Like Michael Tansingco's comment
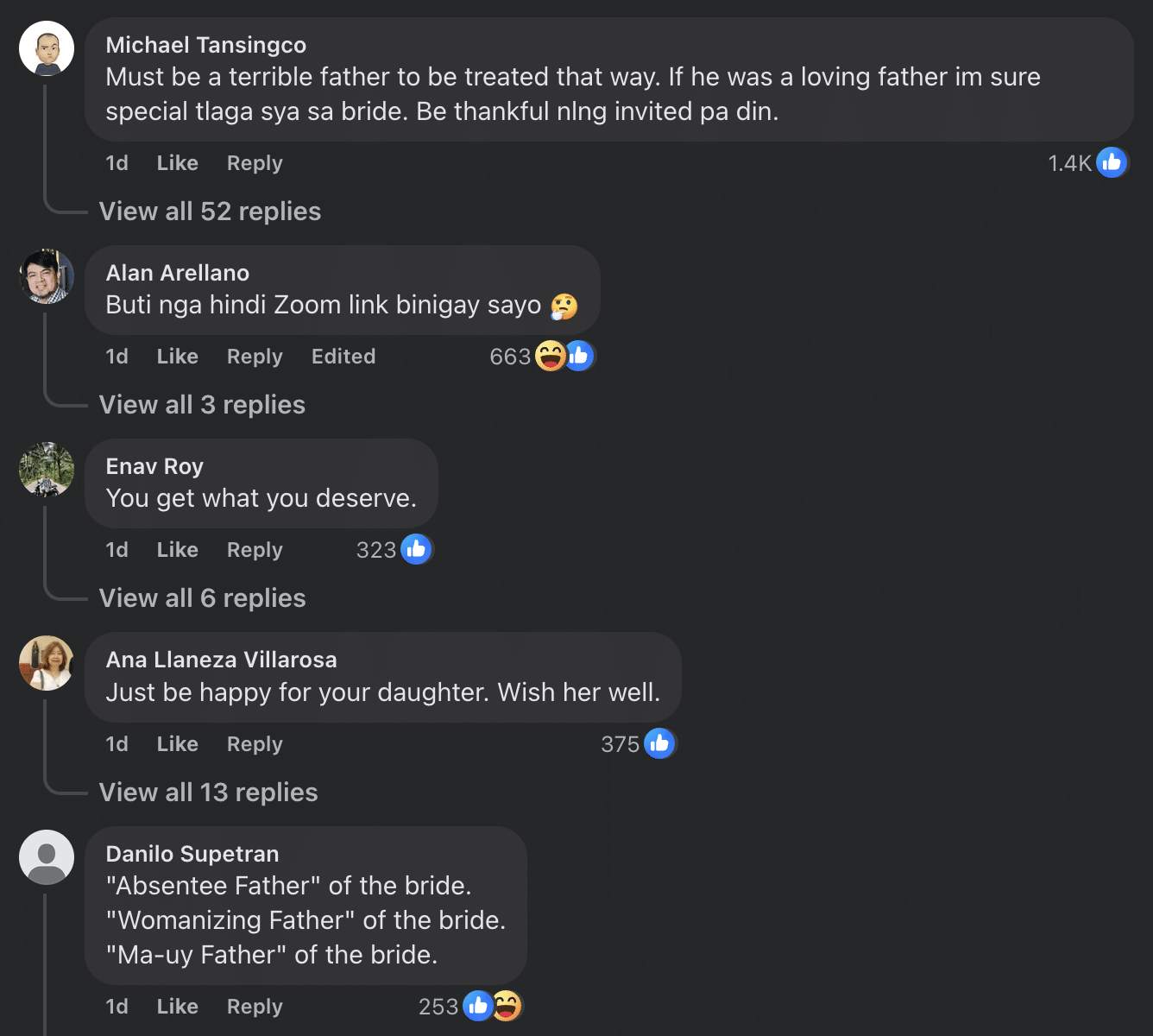 [x=177, y=163]
